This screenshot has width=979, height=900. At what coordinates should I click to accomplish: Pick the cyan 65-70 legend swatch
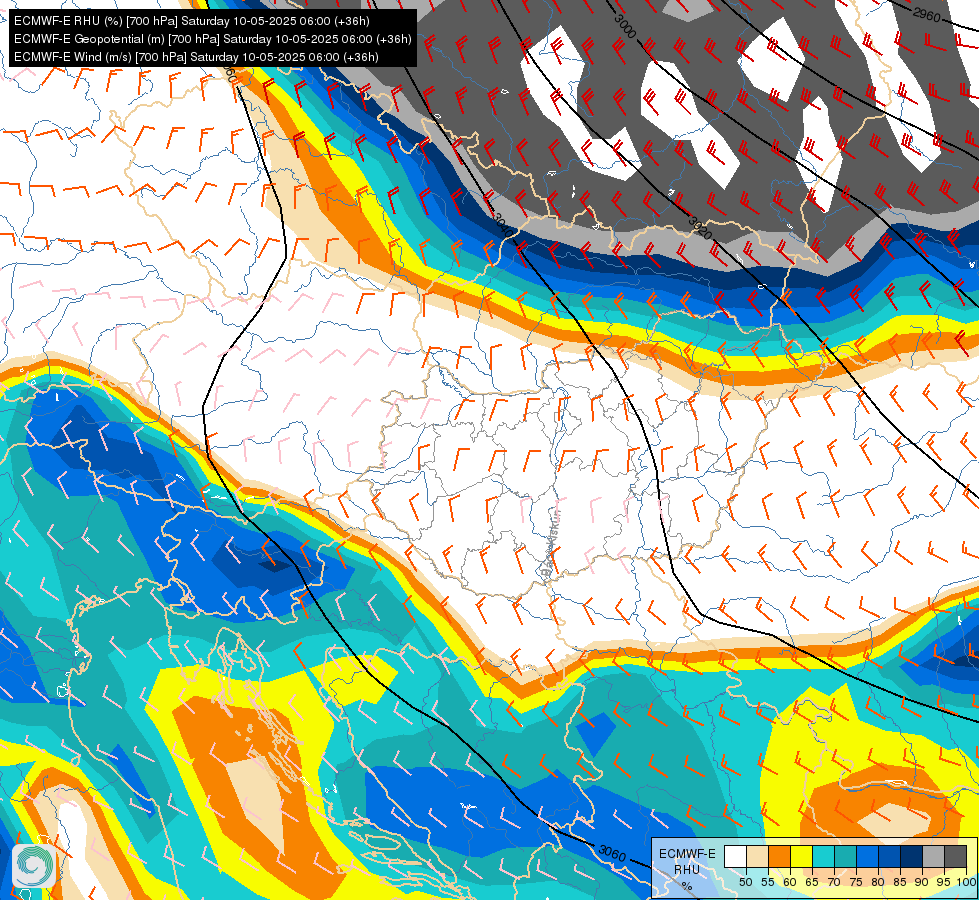[x=824, y=856]
